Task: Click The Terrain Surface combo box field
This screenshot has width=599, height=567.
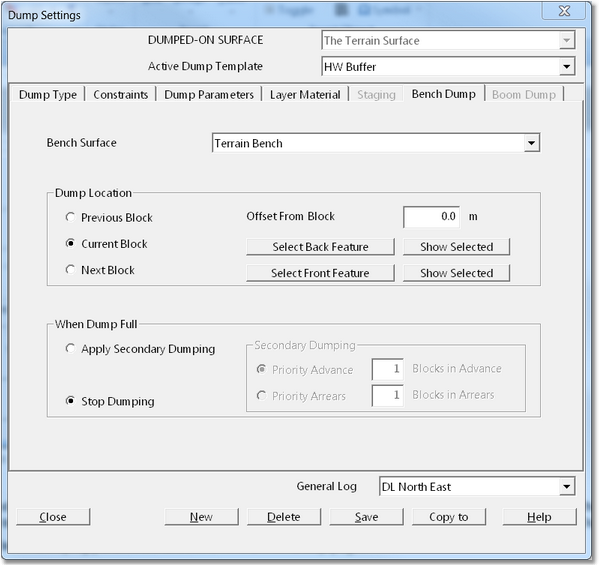Action: [x=448, y=40]
